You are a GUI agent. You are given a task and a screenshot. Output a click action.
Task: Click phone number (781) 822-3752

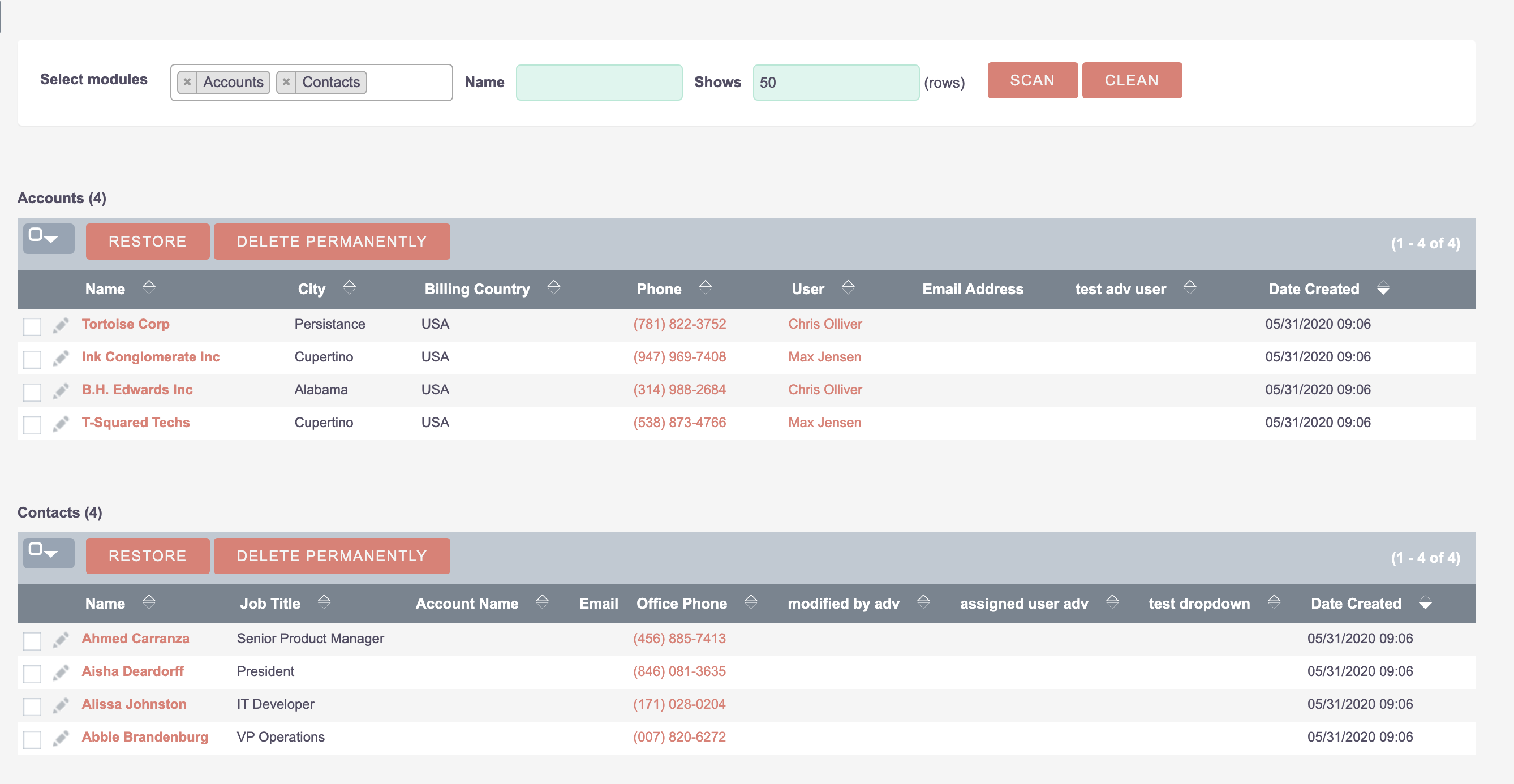[x=679, y=324]
